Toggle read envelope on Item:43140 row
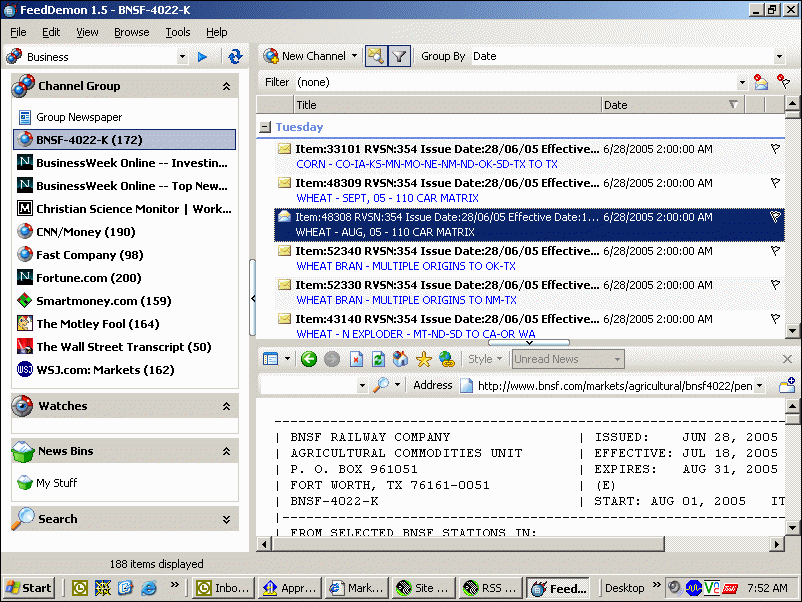The image size is (802, 602). [284, 319]
